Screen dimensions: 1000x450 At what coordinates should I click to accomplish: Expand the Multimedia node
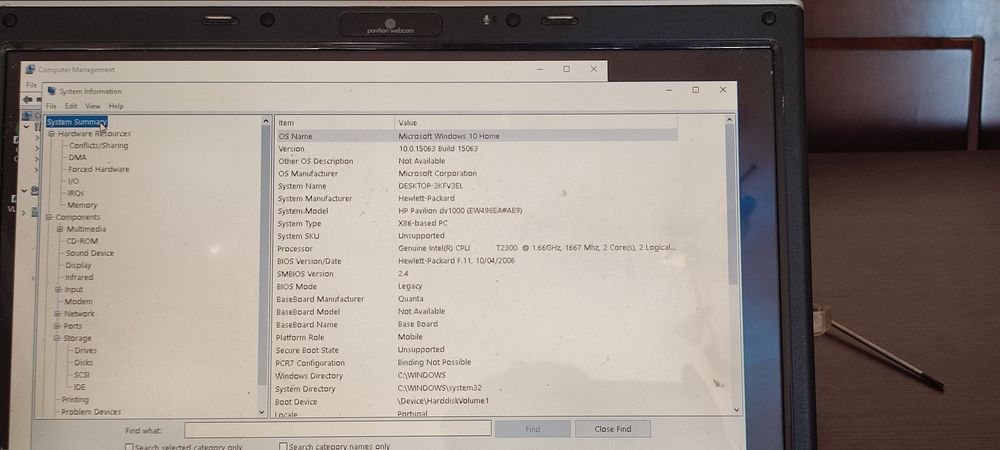tap(60, 229)
